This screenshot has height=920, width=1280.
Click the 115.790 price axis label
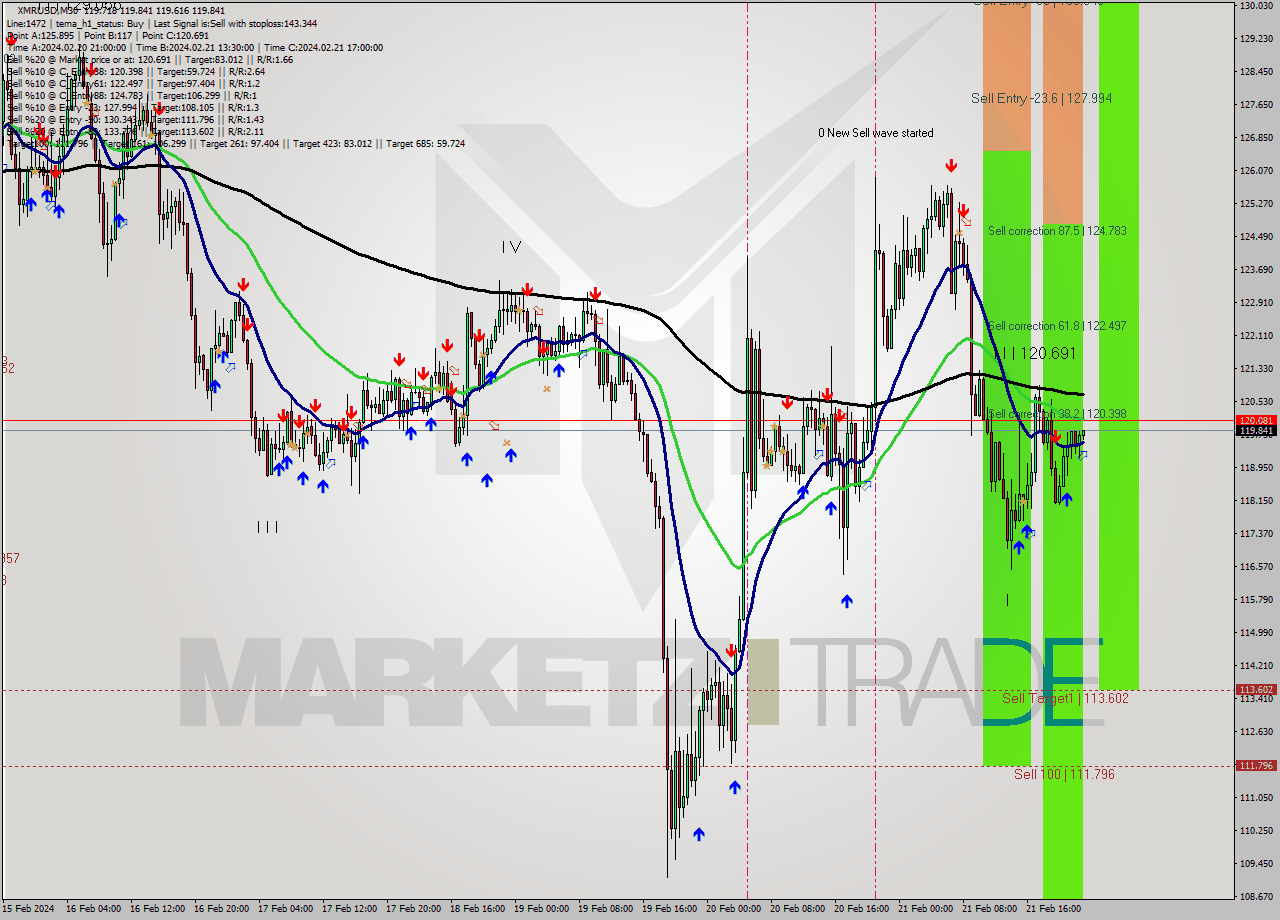(1255, 599)
